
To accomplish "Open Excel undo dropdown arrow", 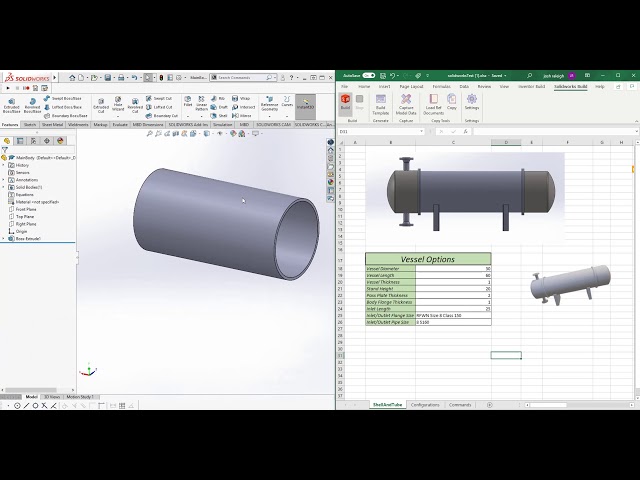I will tap(398, 76).
